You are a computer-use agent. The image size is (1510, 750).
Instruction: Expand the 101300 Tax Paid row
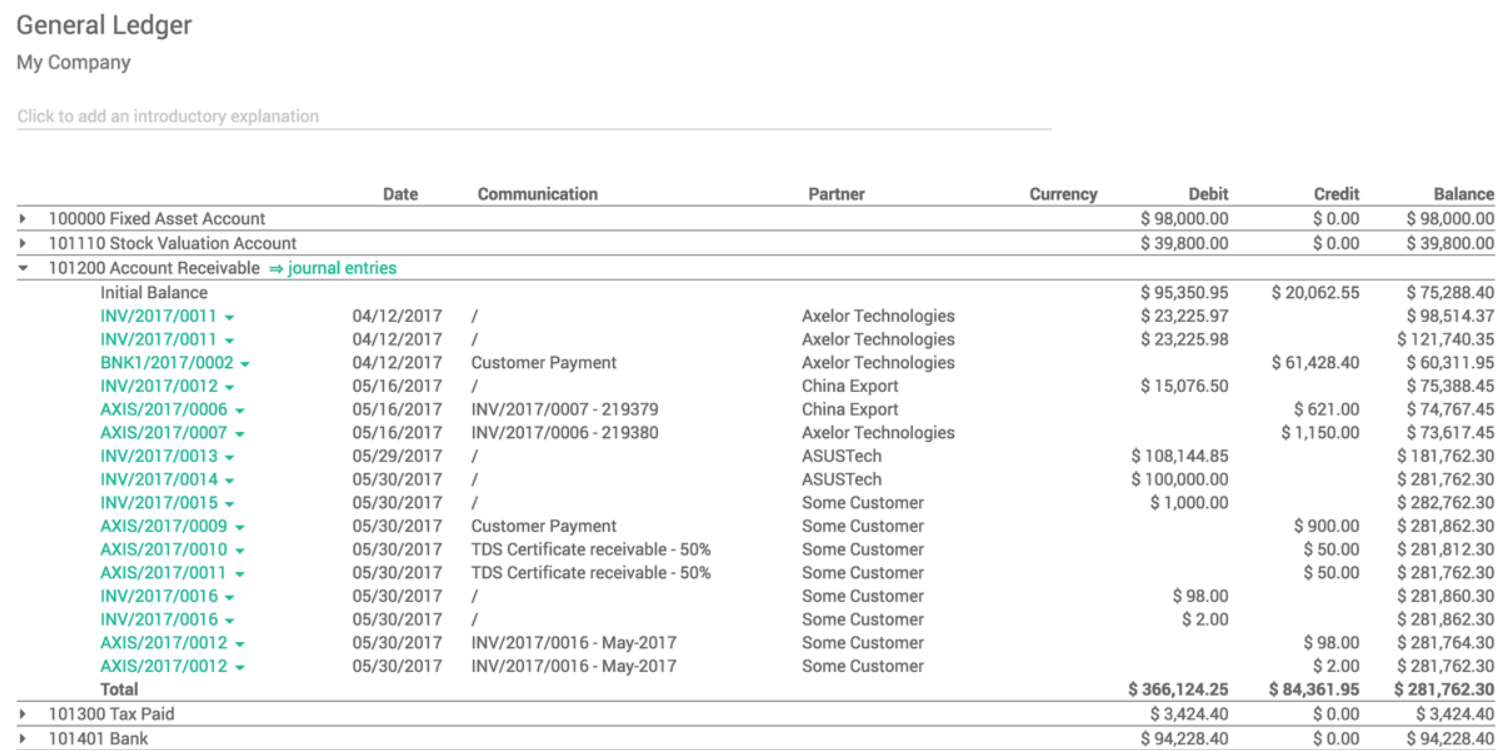23,714
